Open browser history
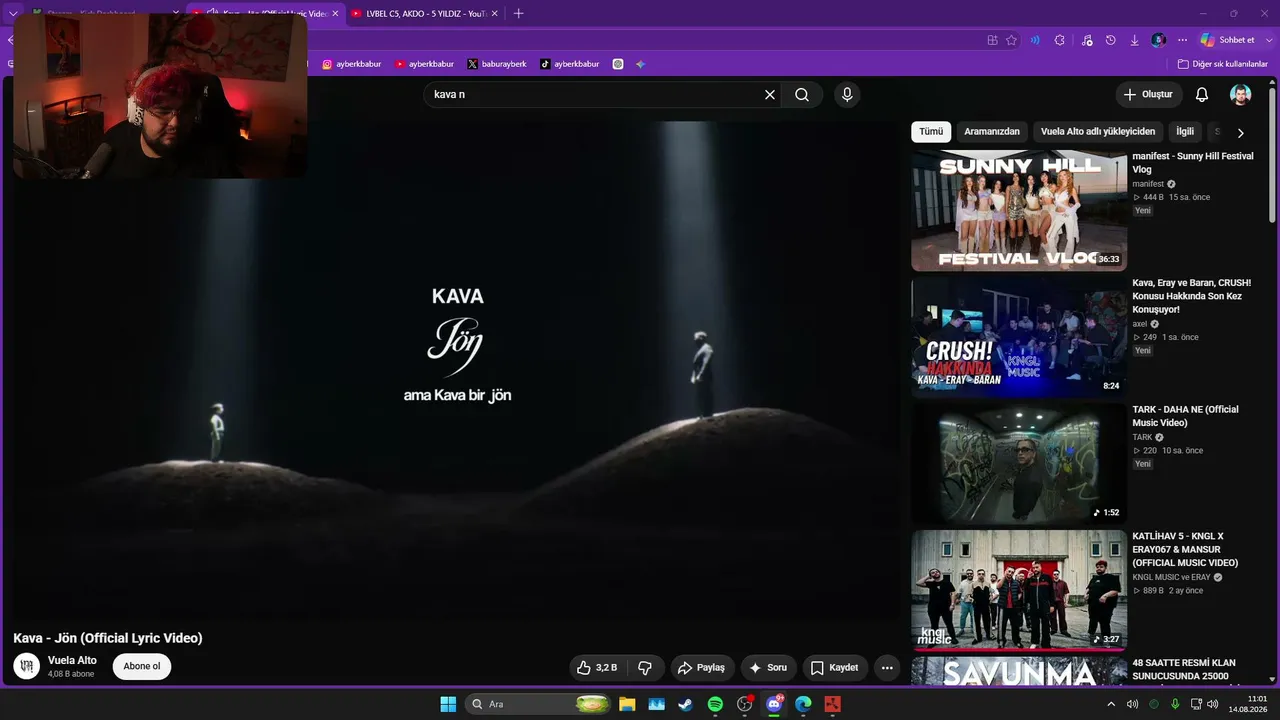Screen dimensions: 1280x720 pyautogui.click(x=1110, y=40)
